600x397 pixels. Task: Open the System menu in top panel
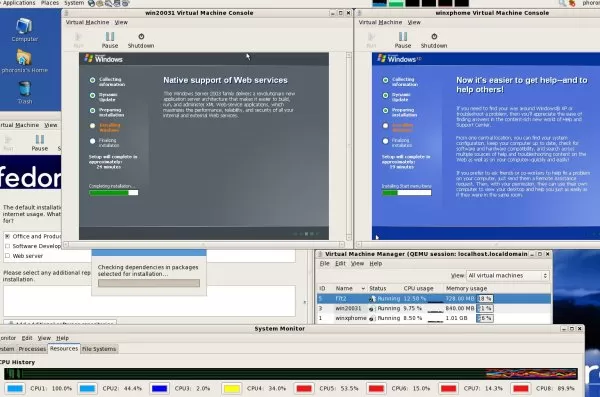pyautogui.click(x=74, y=3)
